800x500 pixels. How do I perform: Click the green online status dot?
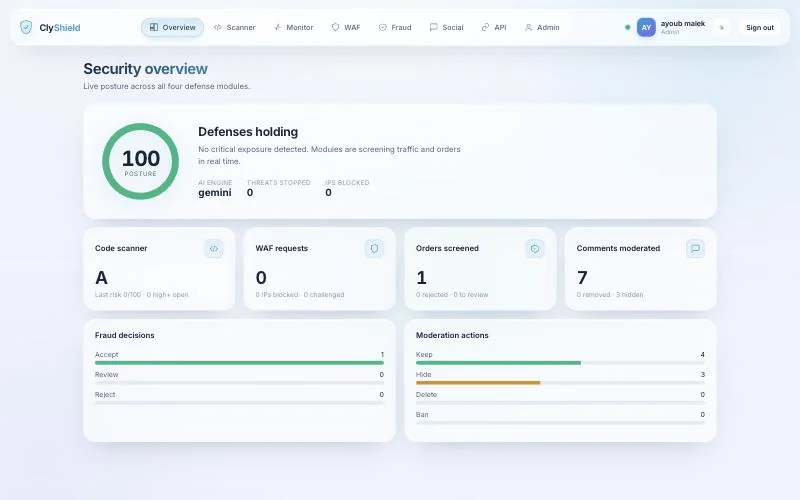(x=628, y=28)
